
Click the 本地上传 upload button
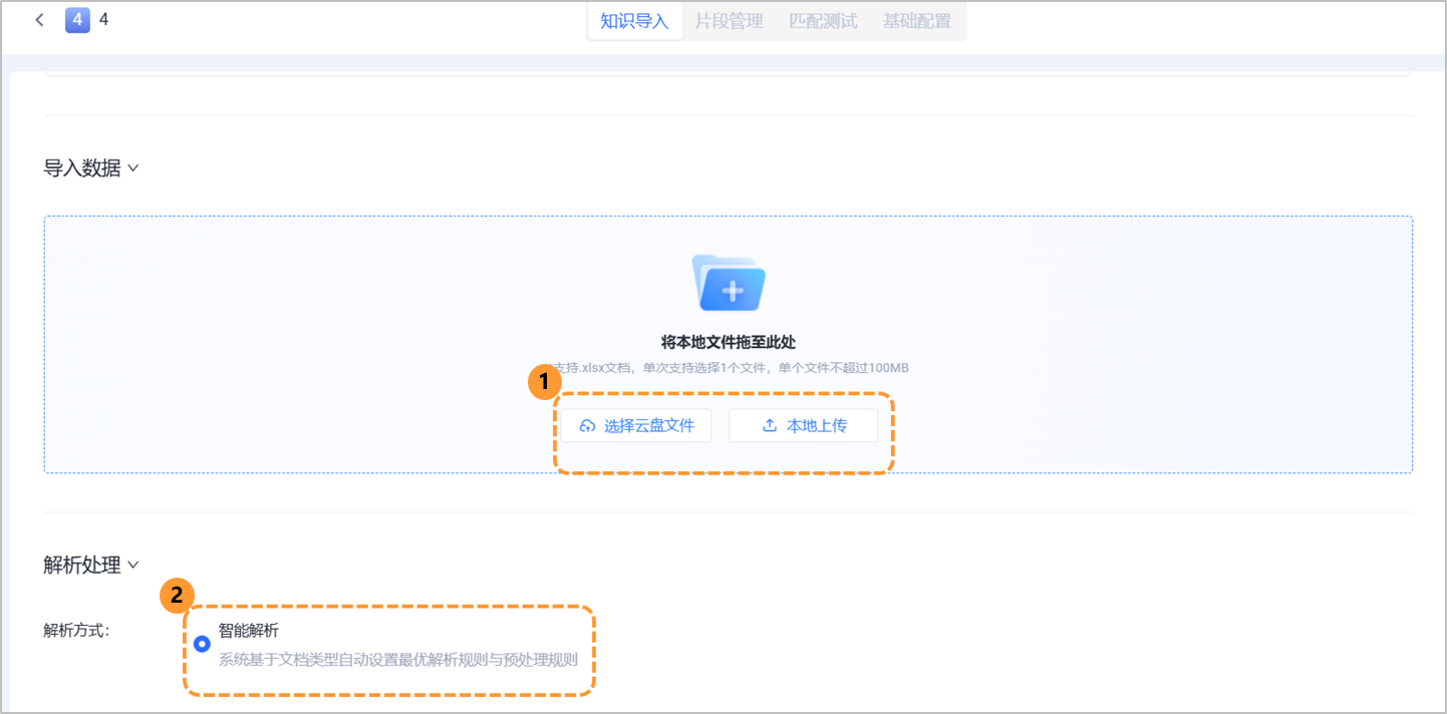point(803,425)
